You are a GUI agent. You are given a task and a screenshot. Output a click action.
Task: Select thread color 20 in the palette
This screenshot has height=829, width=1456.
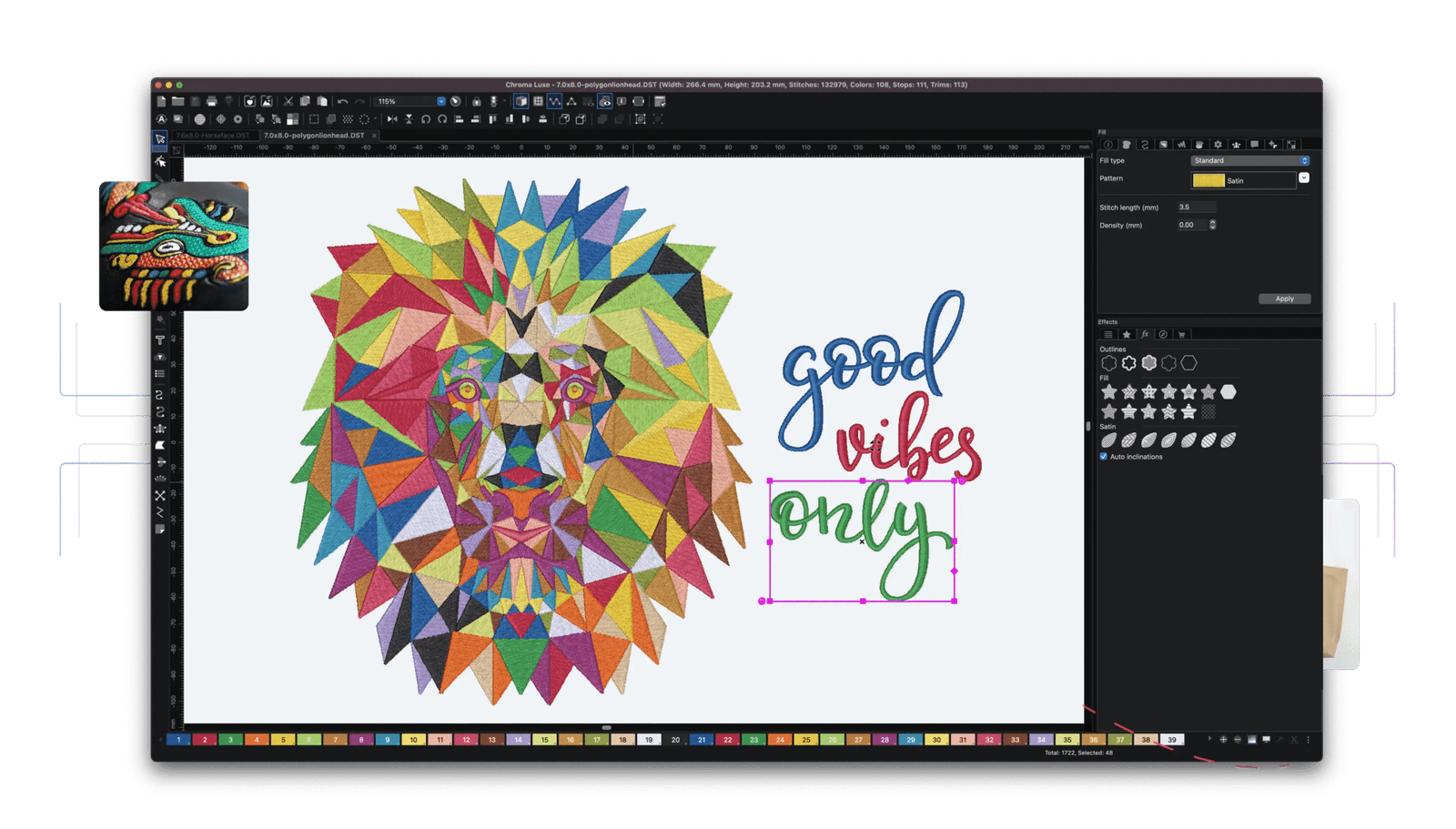click(x=675, y=740)
